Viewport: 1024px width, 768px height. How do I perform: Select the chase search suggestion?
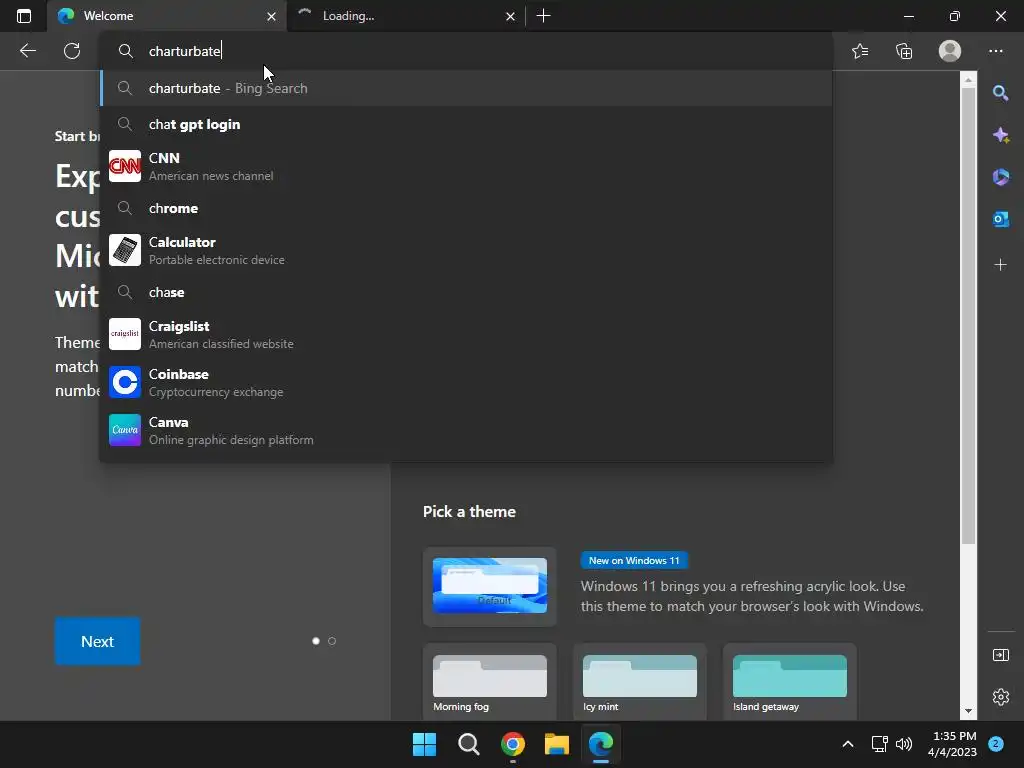coord(466,292)
